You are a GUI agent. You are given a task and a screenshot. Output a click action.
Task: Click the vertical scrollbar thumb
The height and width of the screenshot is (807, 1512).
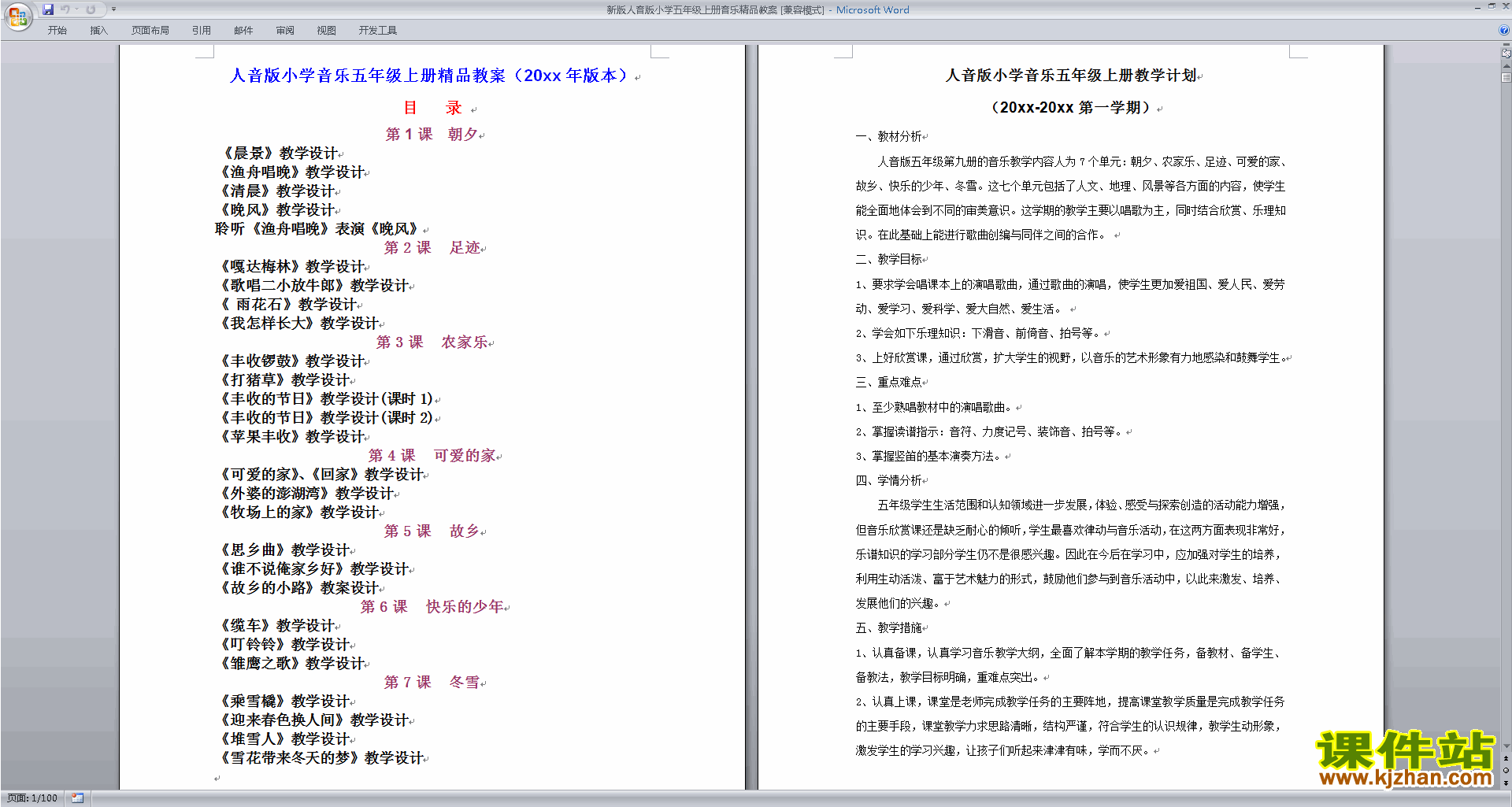pos(1506,77)
